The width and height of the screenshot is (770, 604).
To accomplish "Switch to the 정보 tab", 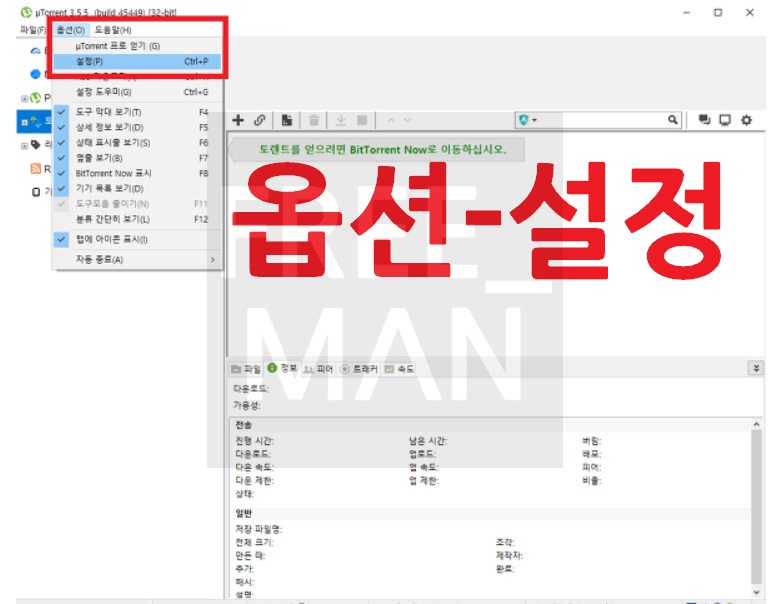I will [282, 368].
